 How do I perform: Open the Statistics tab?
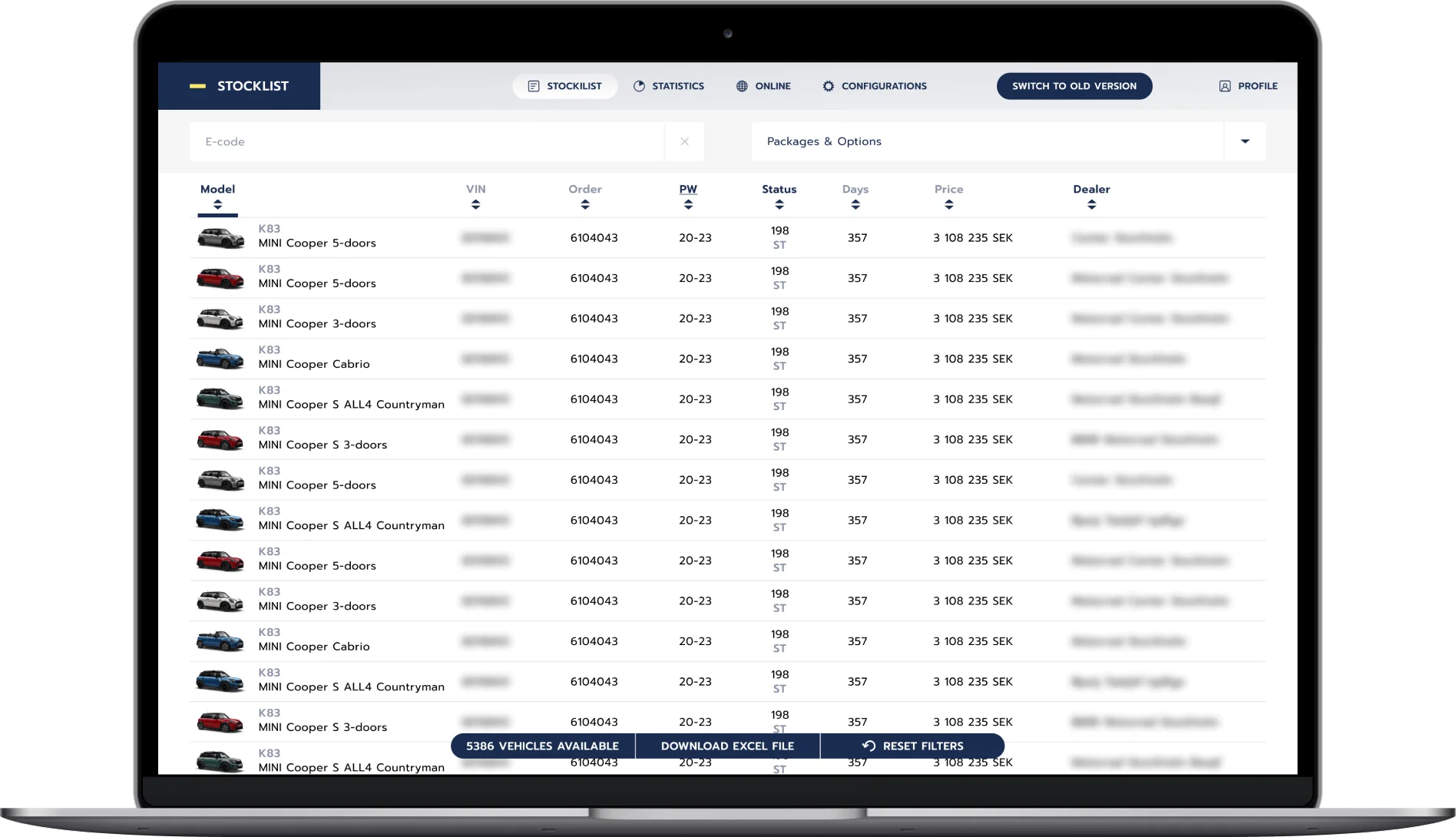point(668,86)
